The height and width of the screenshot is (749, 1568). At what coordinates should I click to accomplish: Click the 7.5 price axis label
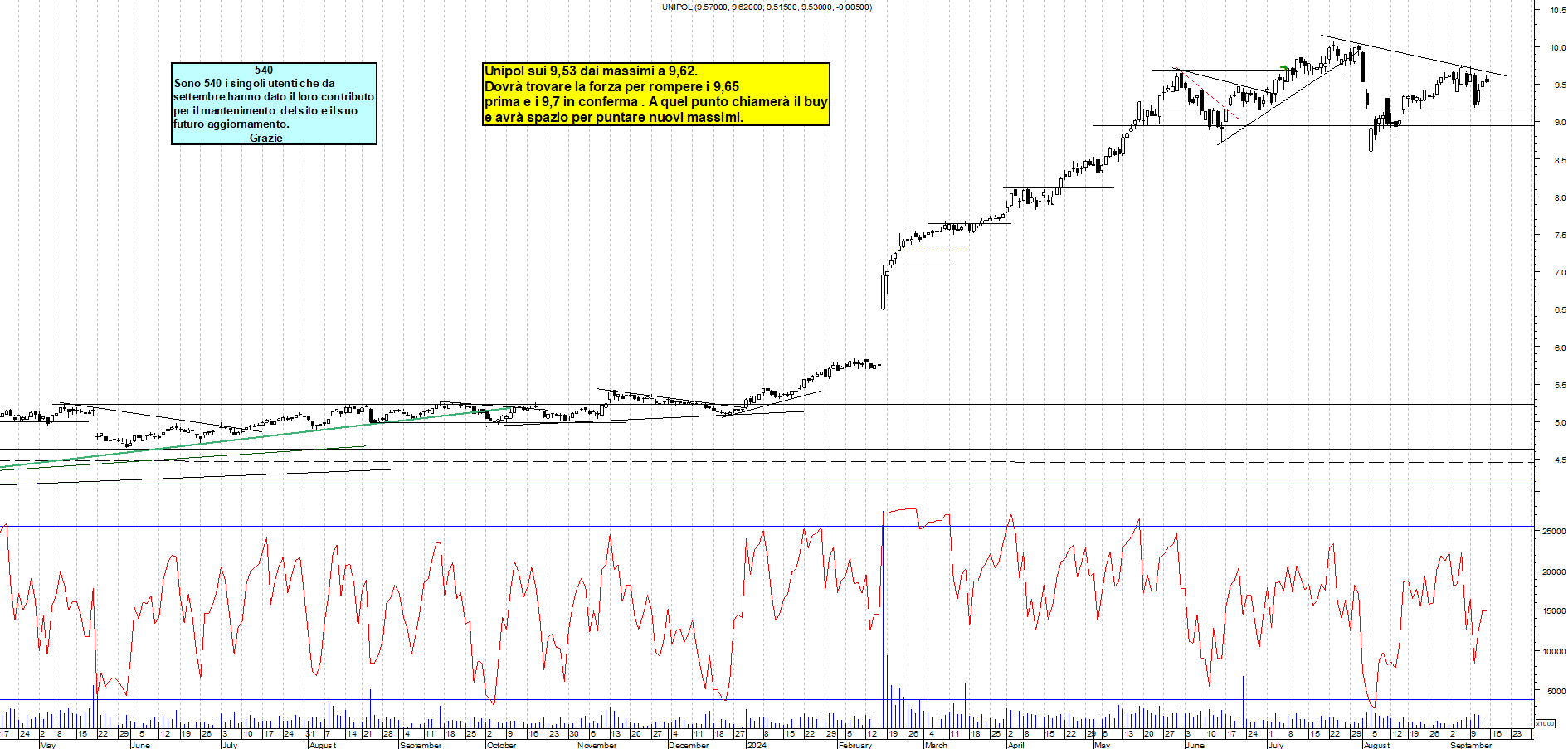(x=1560, y=235)
